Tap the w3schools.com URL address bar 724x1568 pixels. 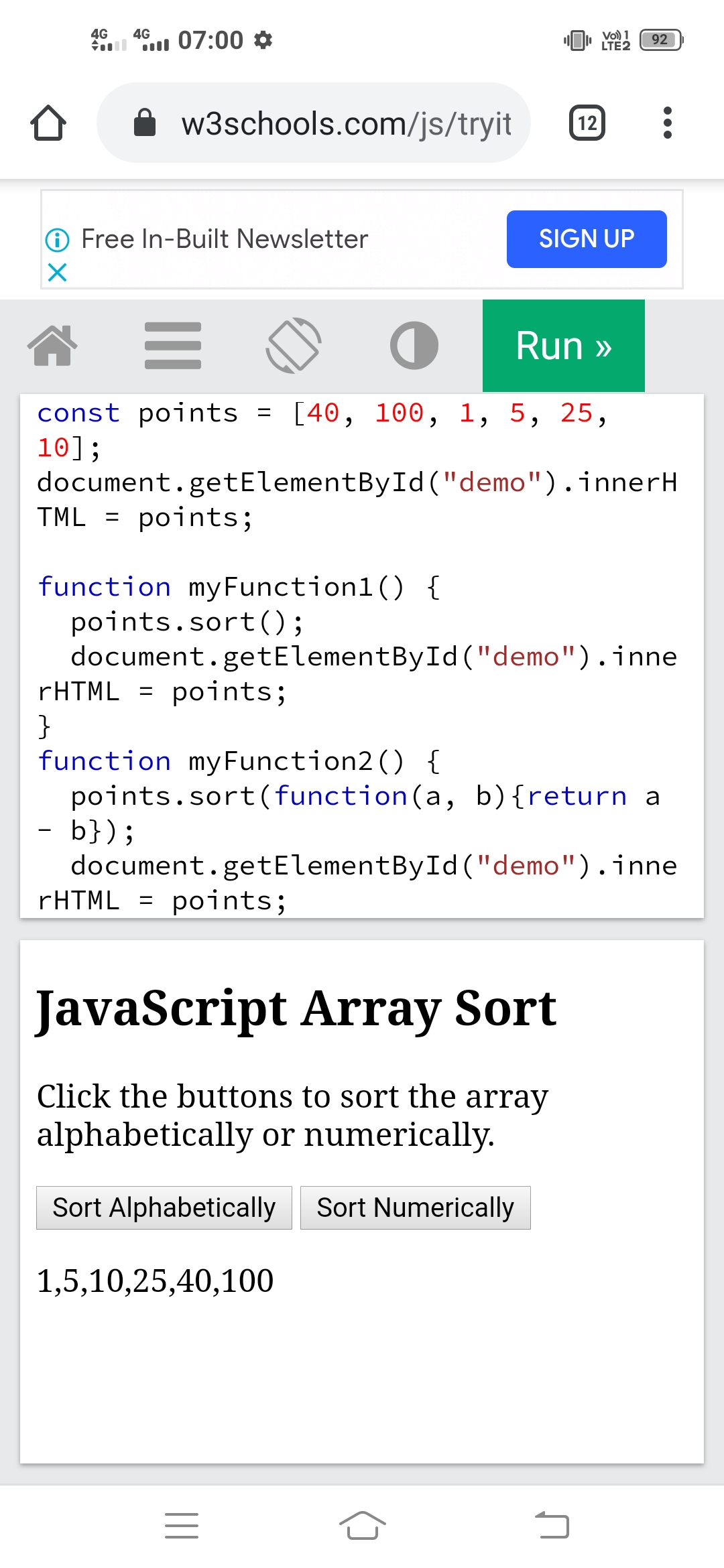tap(345, 124)
